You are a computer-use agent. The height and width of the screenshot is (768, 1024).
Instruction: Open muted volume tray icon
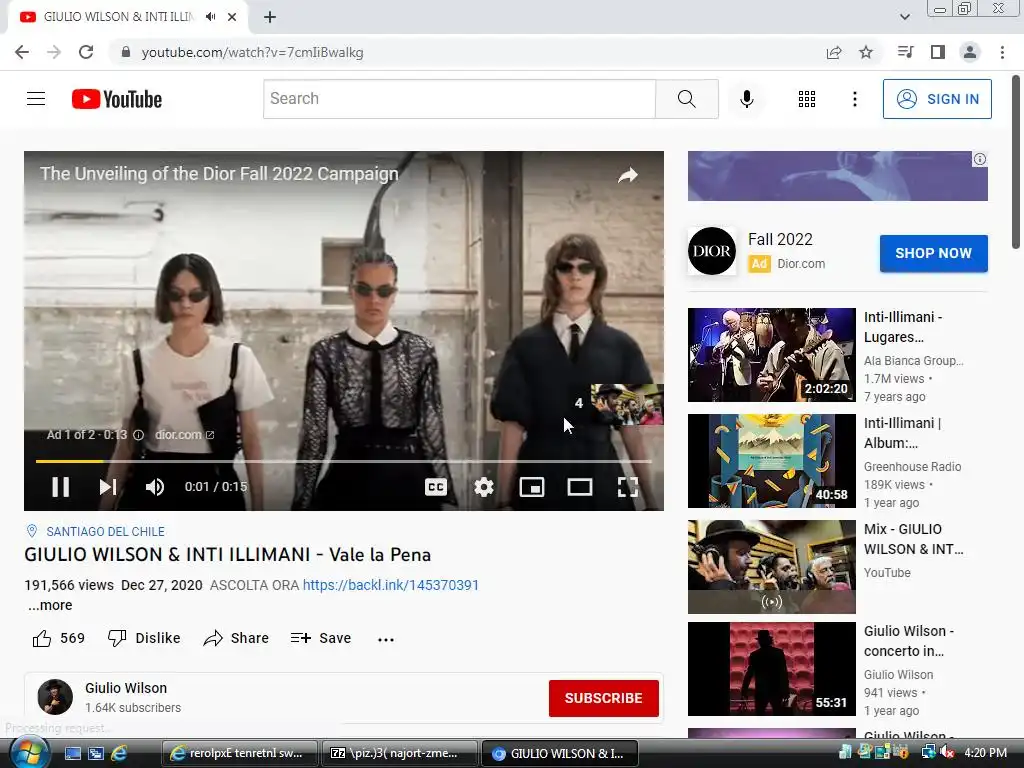coord(948,753)
